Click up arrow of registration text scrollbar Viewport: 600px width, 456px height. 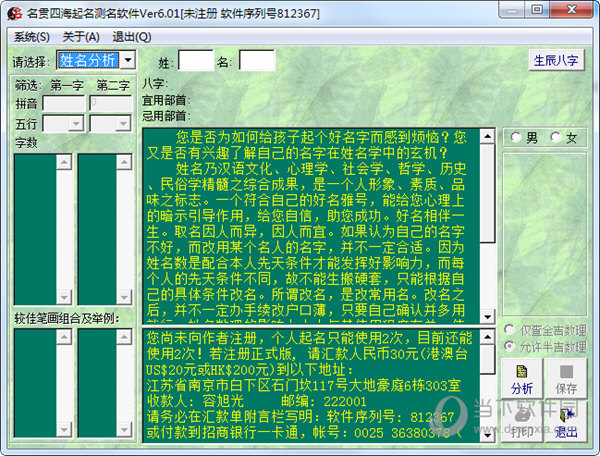(488, 337)
